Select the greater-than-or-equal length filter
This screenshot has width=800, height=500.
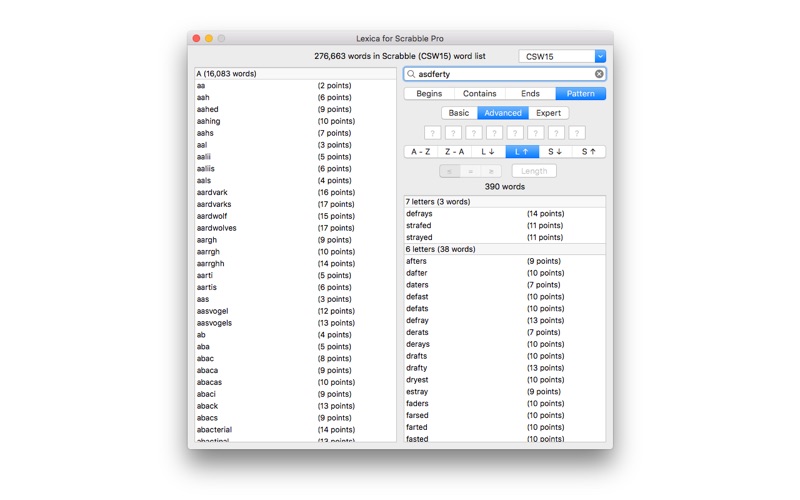[x=491, y=171]
